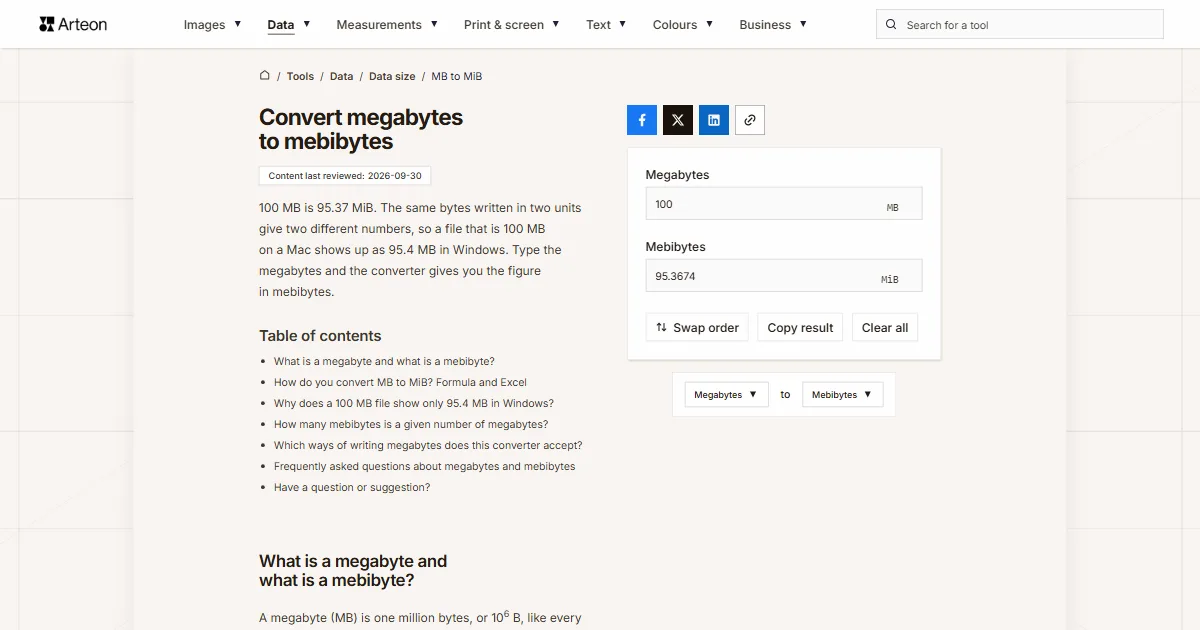The height and width of the screenshot is (630, 1200).
Task: Click 'Content last reviewed: 2026-09-30' badge
Action: click(345, 176)
